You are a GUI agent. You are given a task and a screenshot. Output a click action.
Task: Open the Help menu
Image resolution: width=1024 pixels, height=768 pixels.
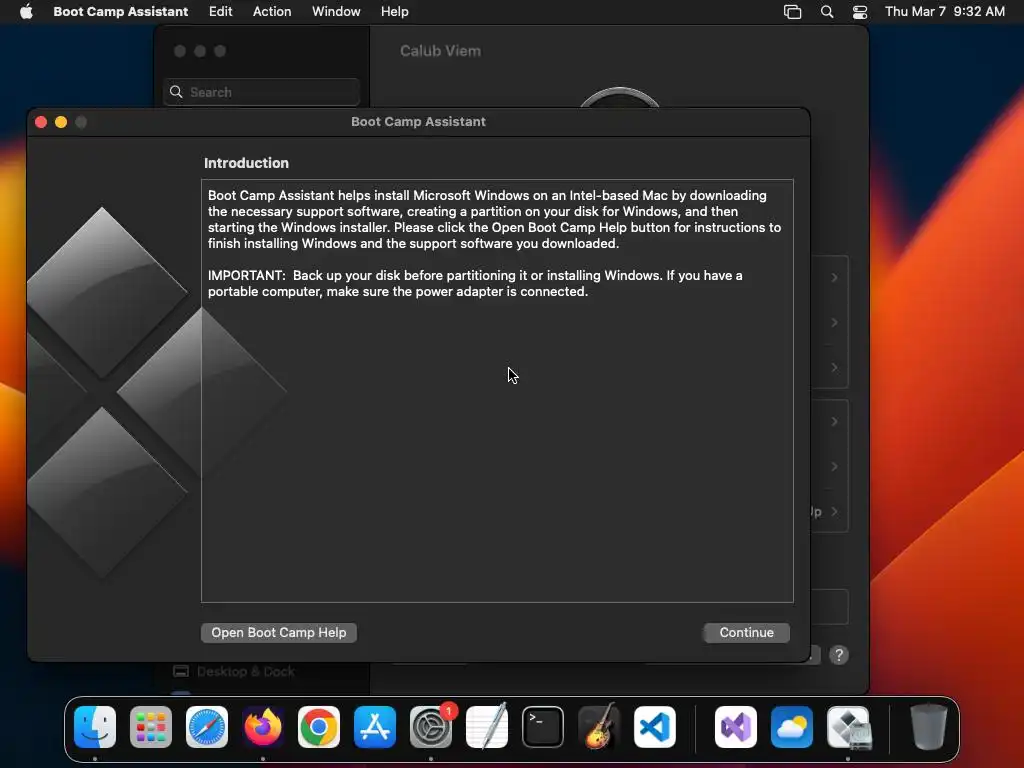(394, 11)
